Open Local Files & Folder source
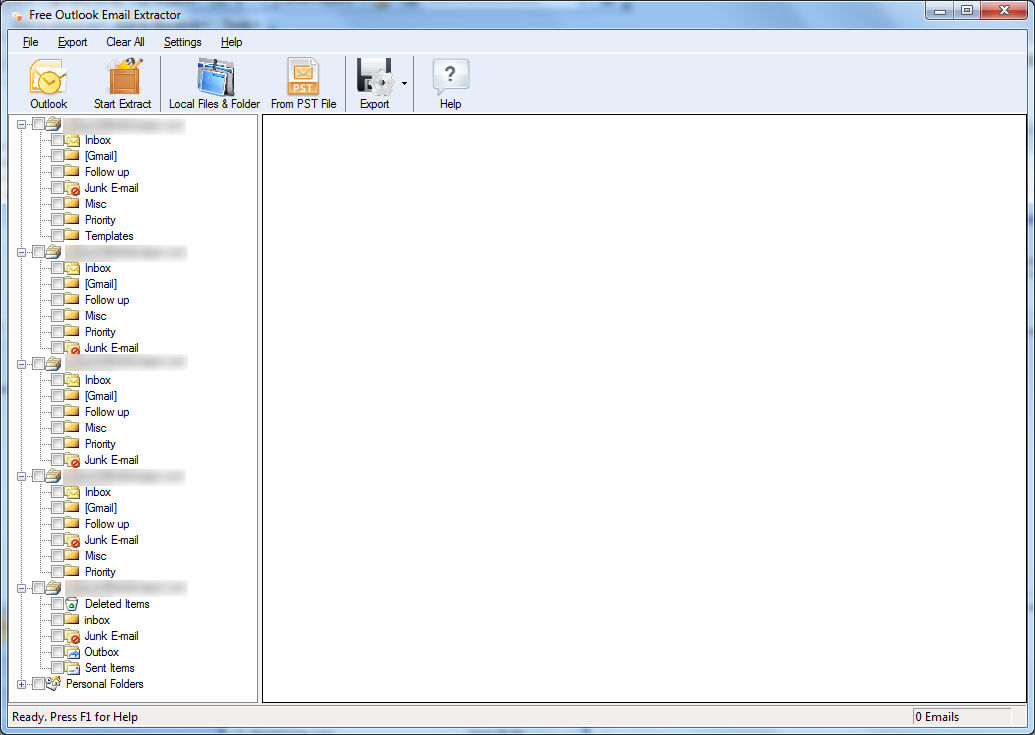The image size is (1035, 735). click(215, 77)
